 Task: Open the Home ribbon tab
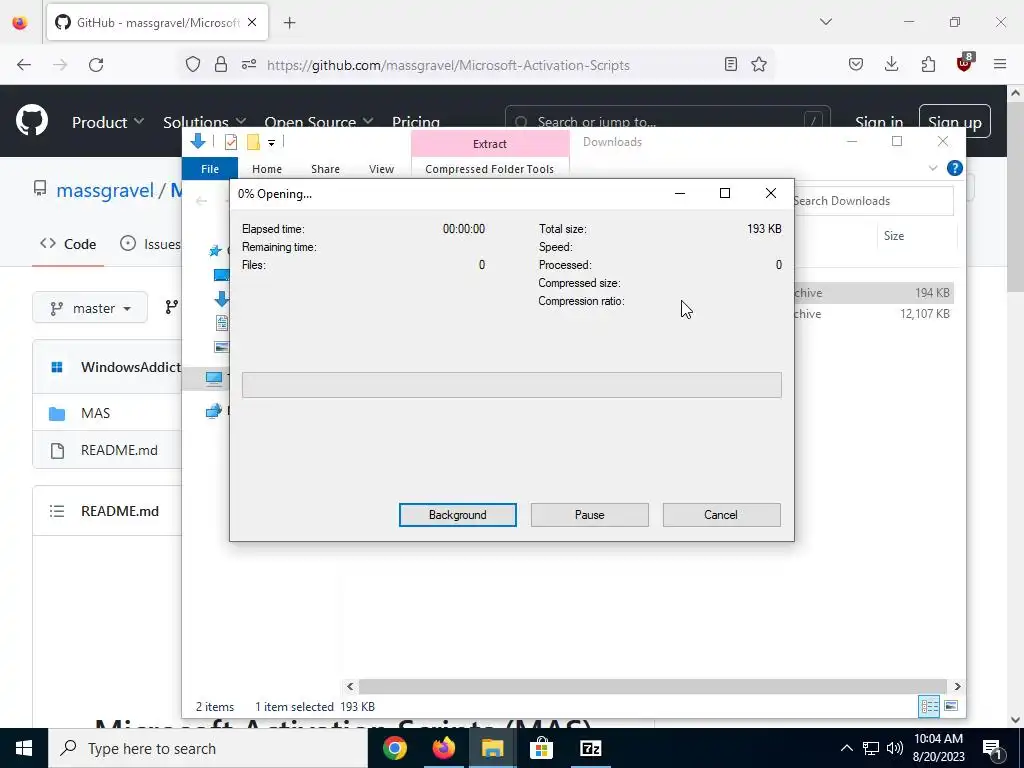pyautogui.click(x=266, y=168)
